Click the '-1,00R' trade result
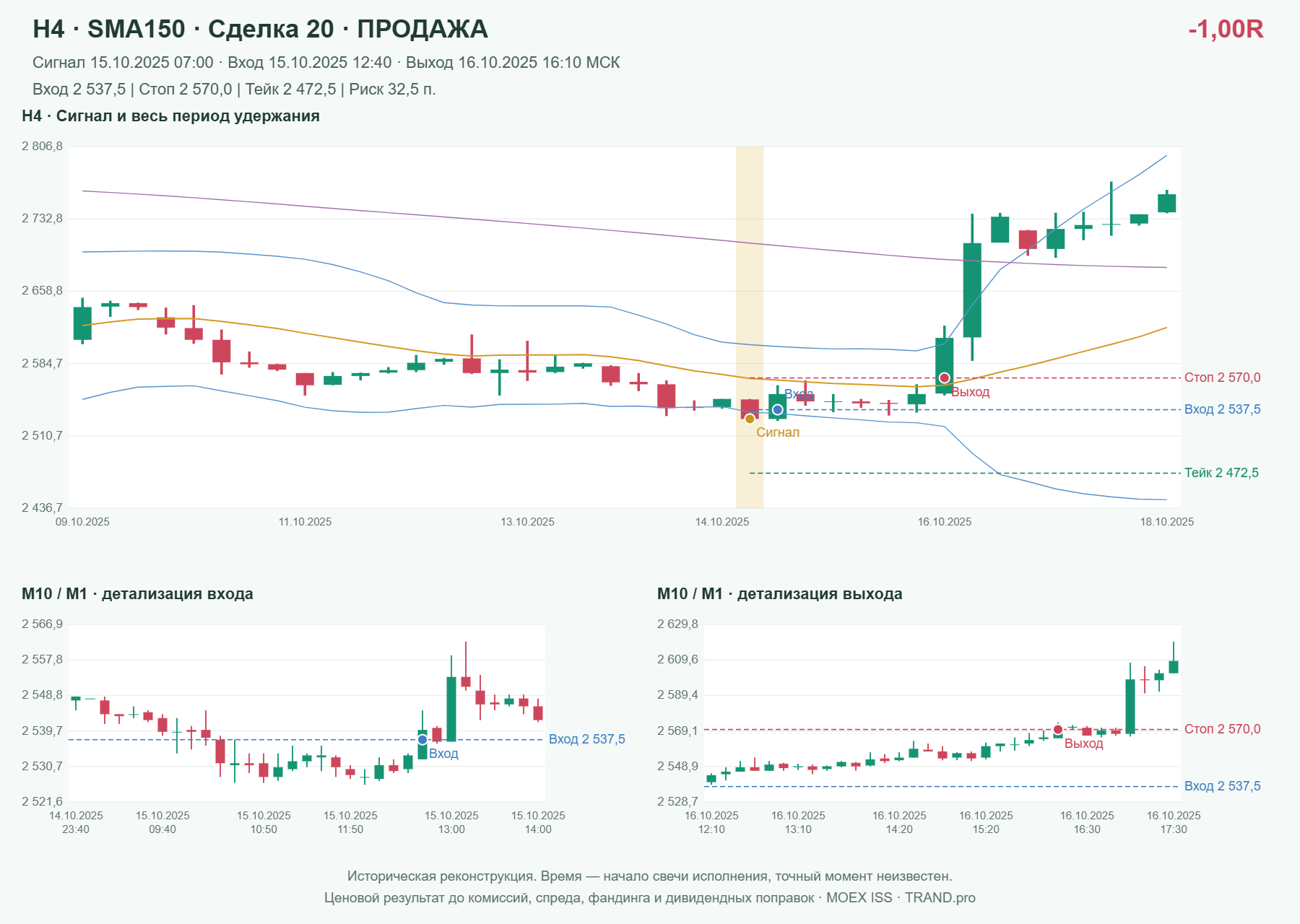Image resolution: width=1300 pixels, height=924 pixels. [1226, 29]
